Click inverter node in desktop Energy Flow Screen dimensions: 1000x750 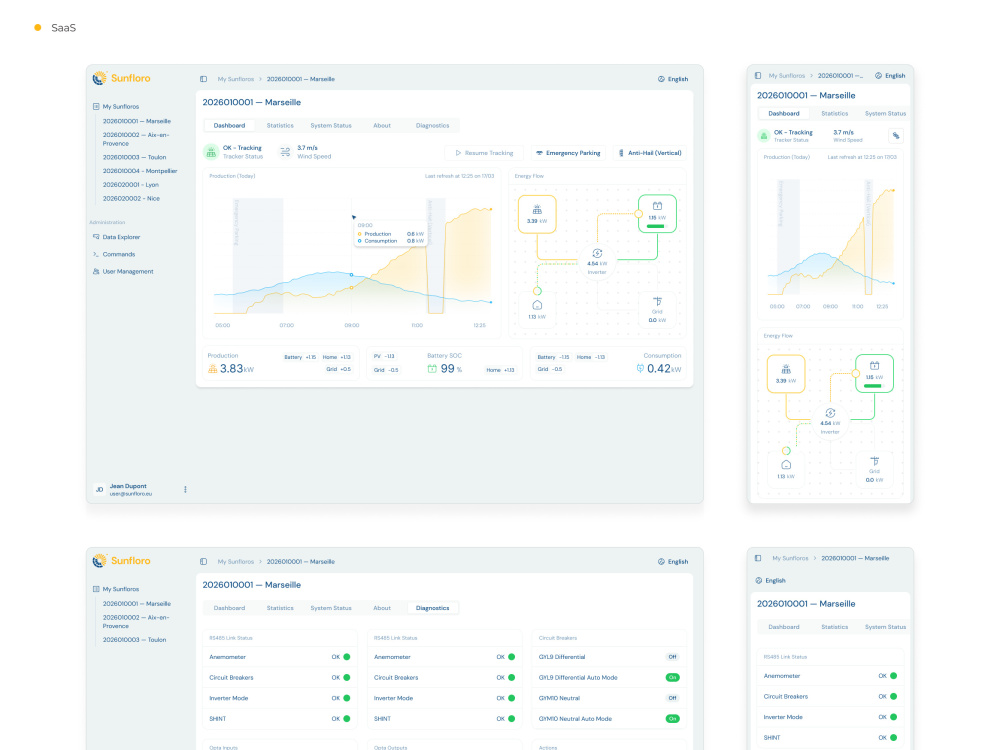(x=597, y=261)
